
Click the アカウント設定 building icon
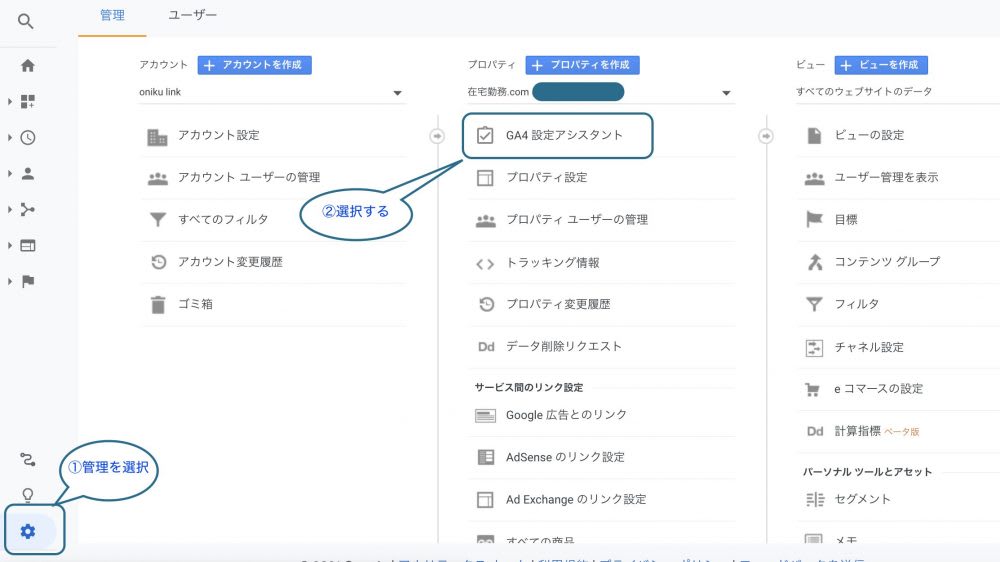click(x=157, y=137)
